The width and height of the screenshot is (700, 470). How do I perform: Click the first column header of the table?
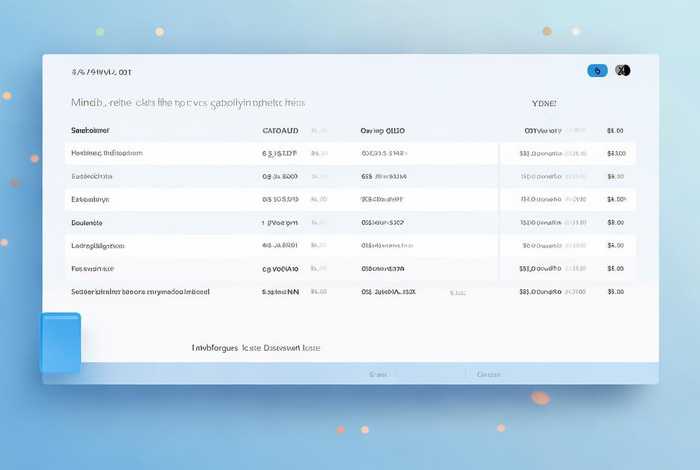pos(90,130)
